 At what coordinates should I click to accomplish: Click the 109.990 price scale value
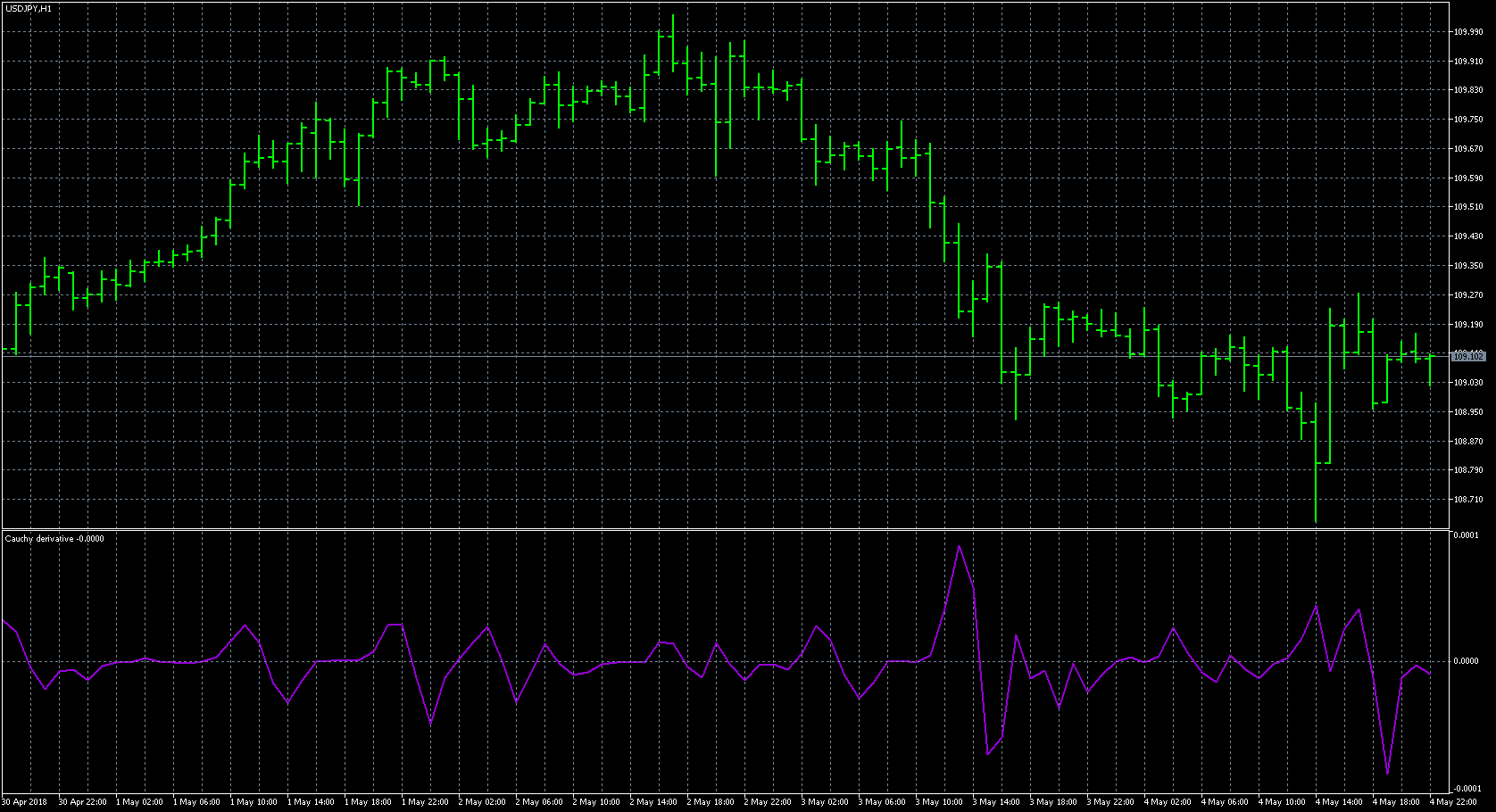click(1468, 32)
